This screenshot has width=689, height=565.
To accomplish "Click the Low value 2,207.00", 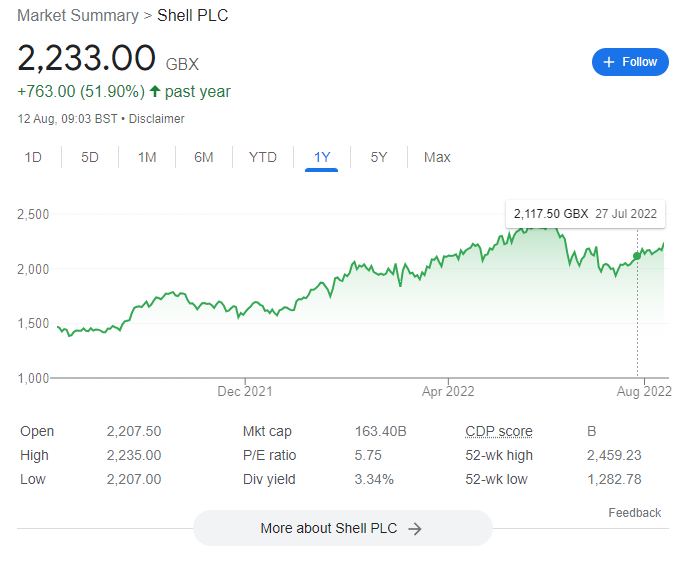I will (134, 479).
